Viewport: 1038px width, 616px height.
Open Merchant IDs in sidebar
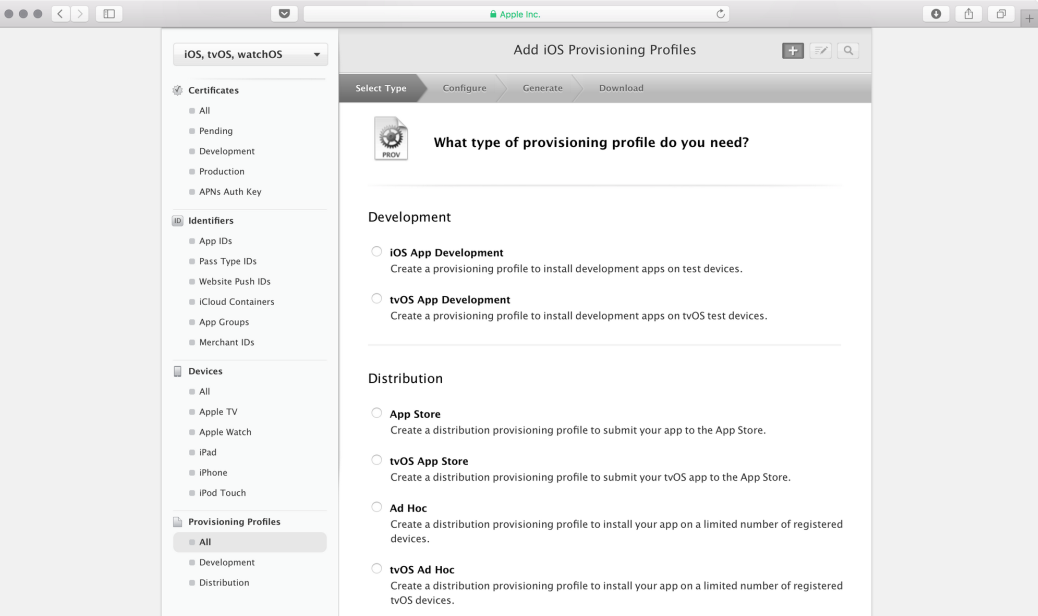coord(227,342)
